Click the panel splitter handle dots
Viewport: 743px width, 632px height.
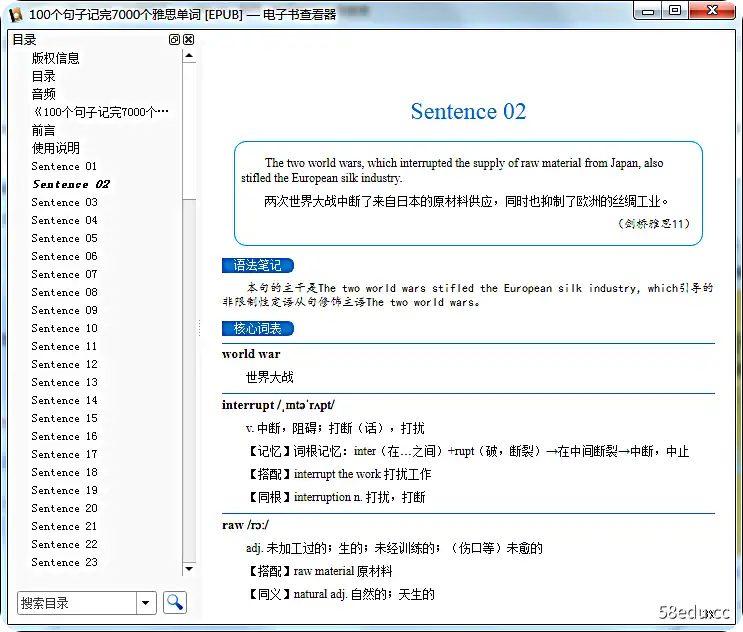coord(199,328)
